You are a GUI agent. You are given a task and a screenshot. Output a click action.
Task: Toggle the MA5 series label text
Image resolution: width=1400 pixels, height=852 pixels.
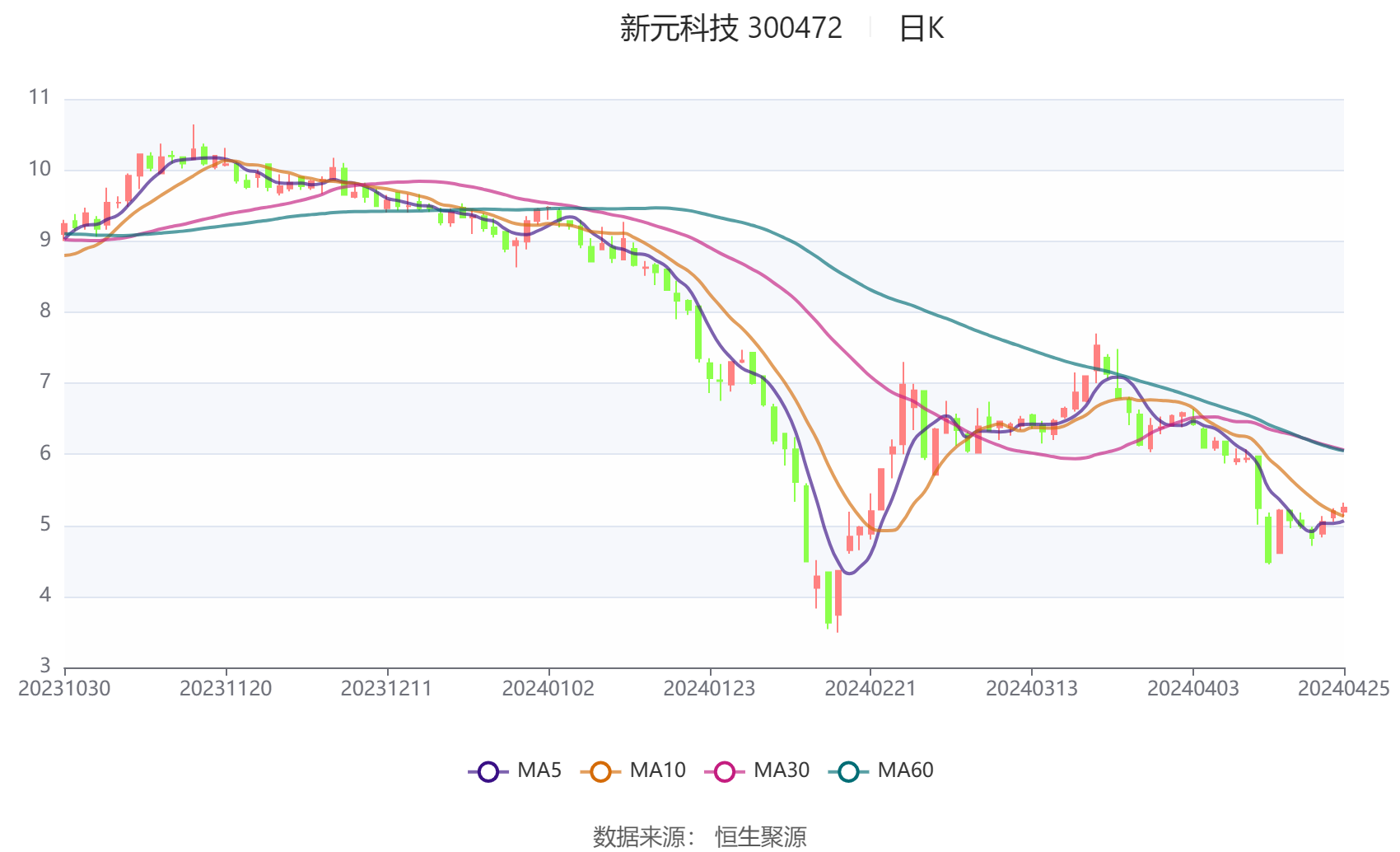pyautogui.click(x=539, y=770)
